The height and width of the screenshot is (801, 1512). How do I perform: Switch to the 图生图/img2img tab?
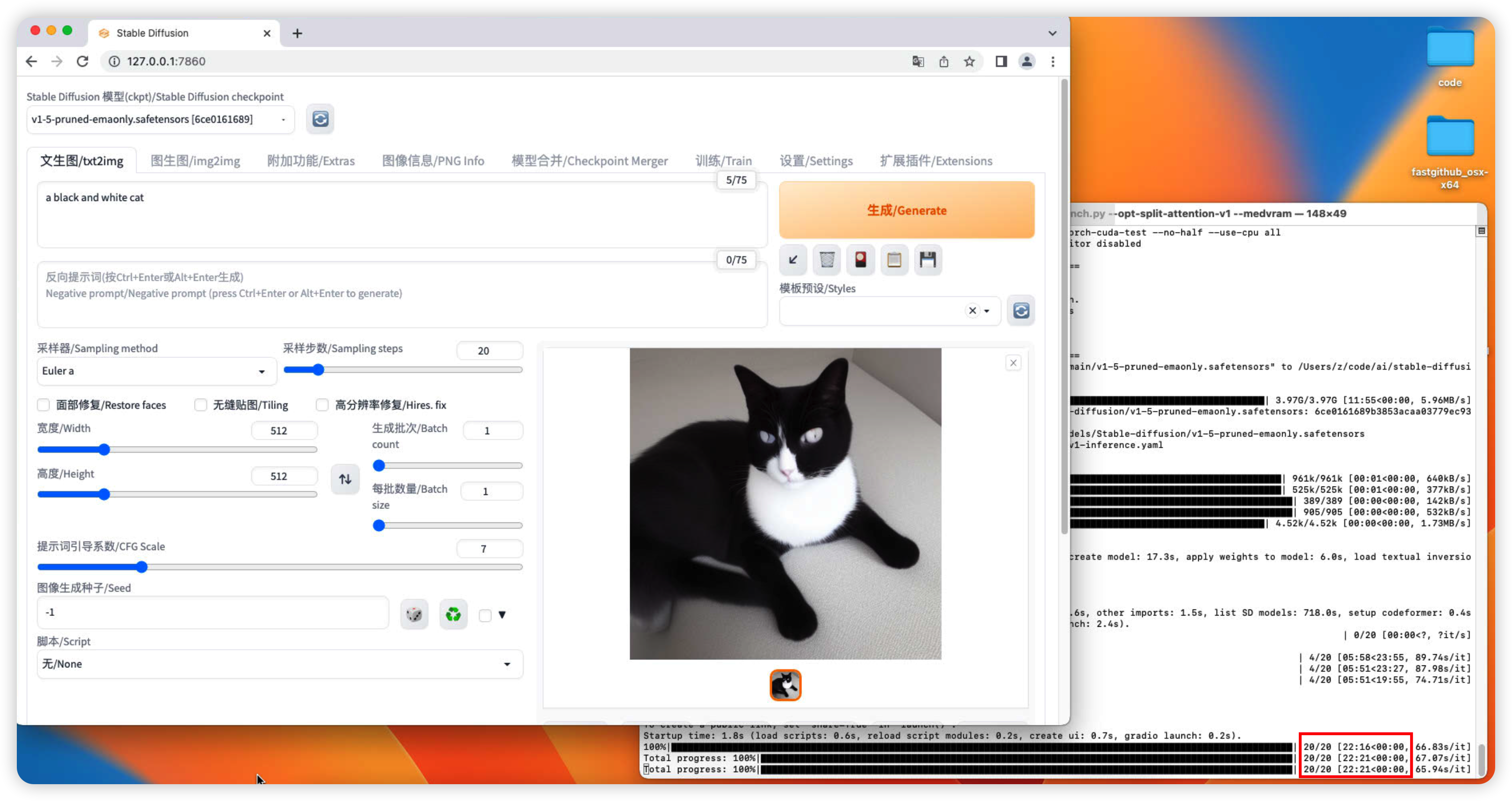195,161
